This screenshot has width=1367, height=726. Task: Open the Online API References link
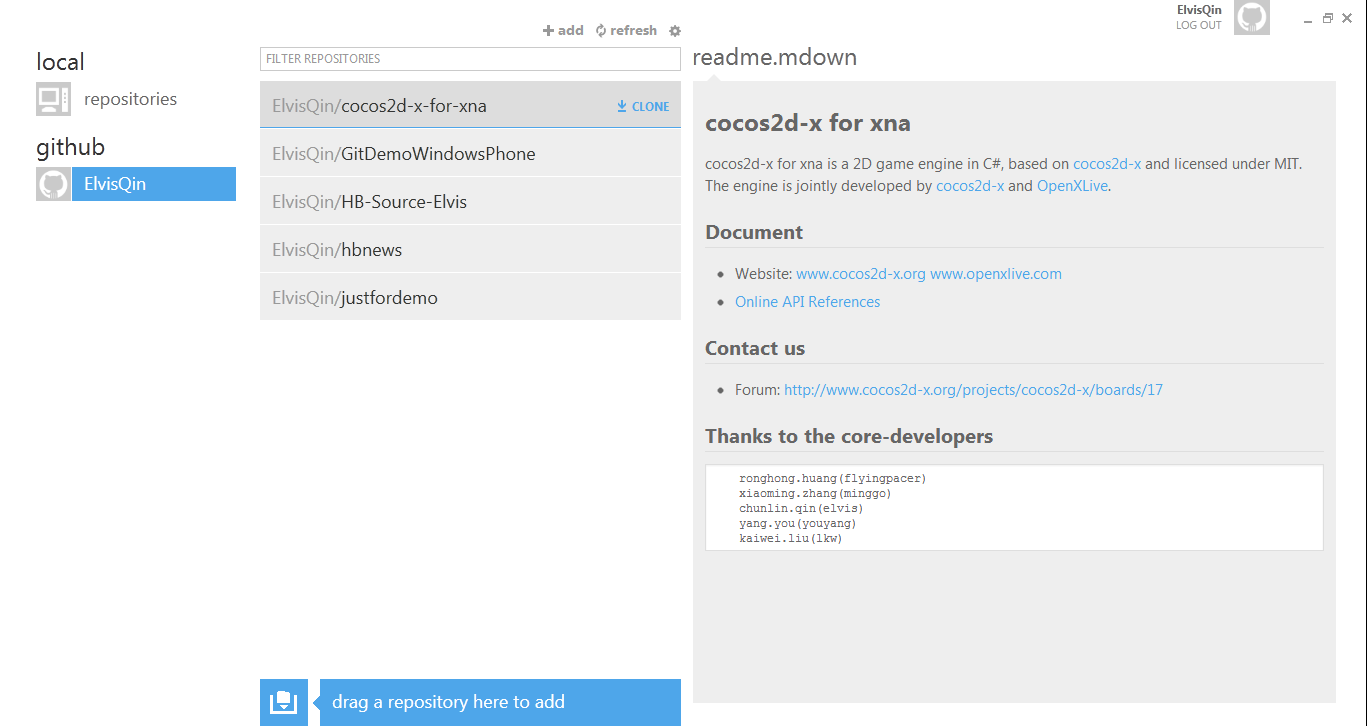click(807, 302)
